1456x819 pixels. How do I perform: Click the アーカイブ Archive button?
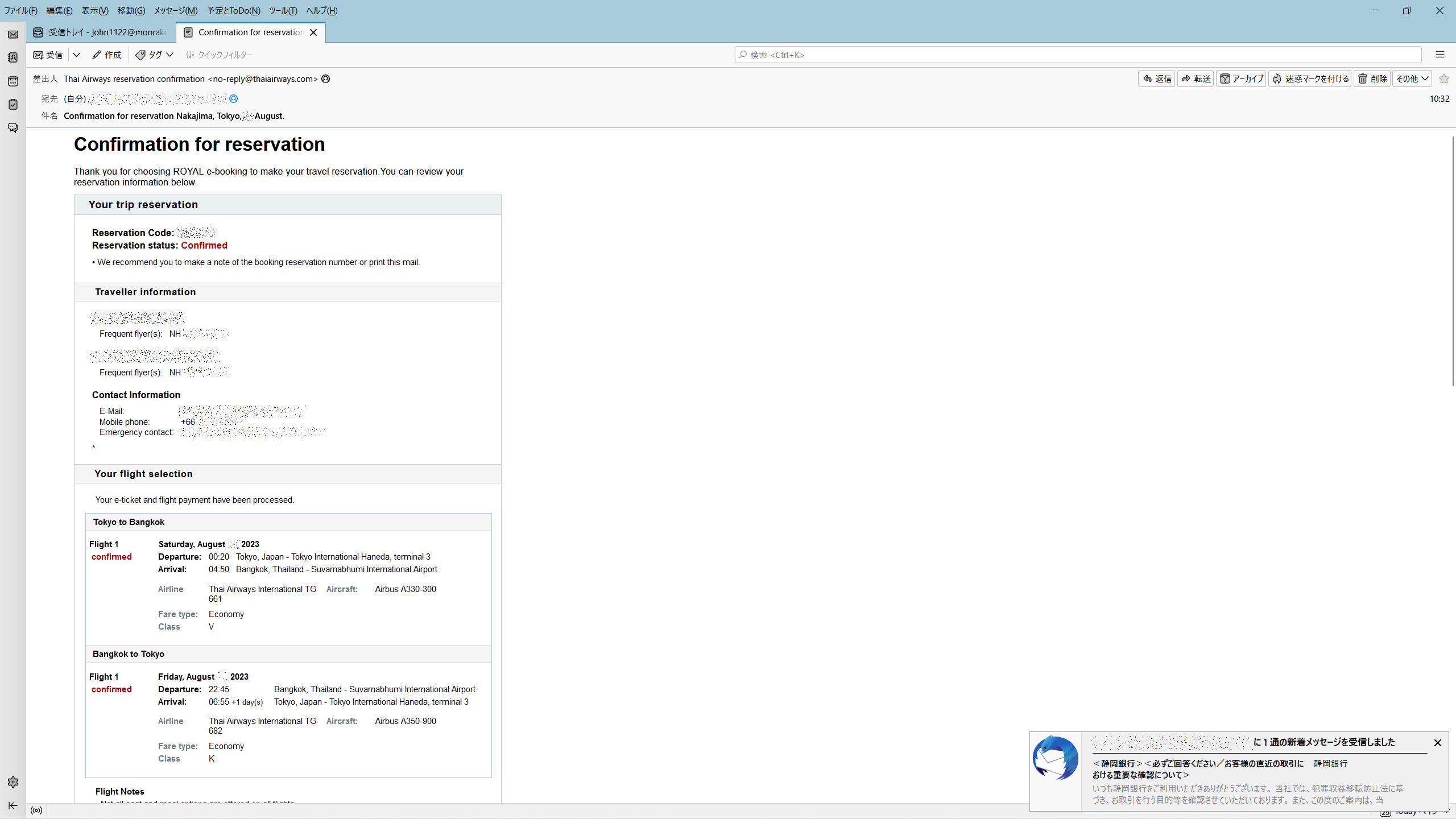1241,78
